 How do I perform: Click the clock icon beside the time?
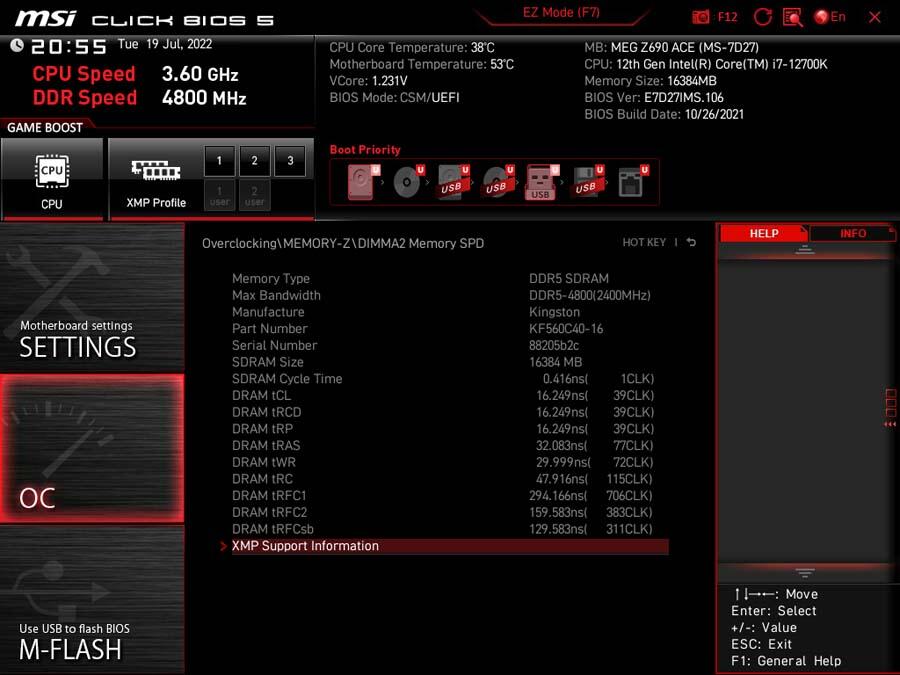point(17,45)
